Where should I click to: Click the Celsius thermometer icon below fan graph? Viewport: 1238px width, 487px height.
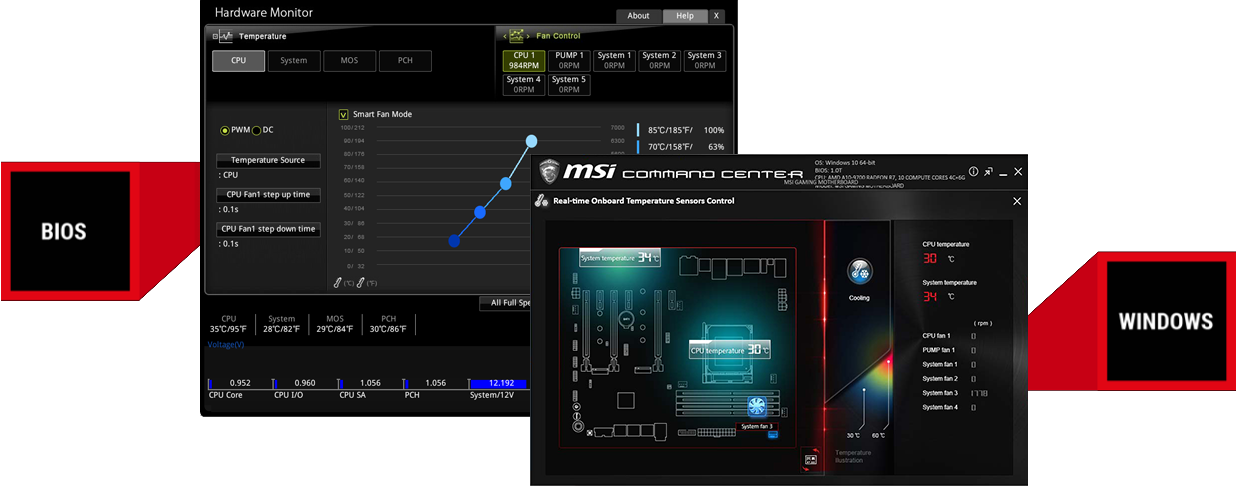click(338, 283)
